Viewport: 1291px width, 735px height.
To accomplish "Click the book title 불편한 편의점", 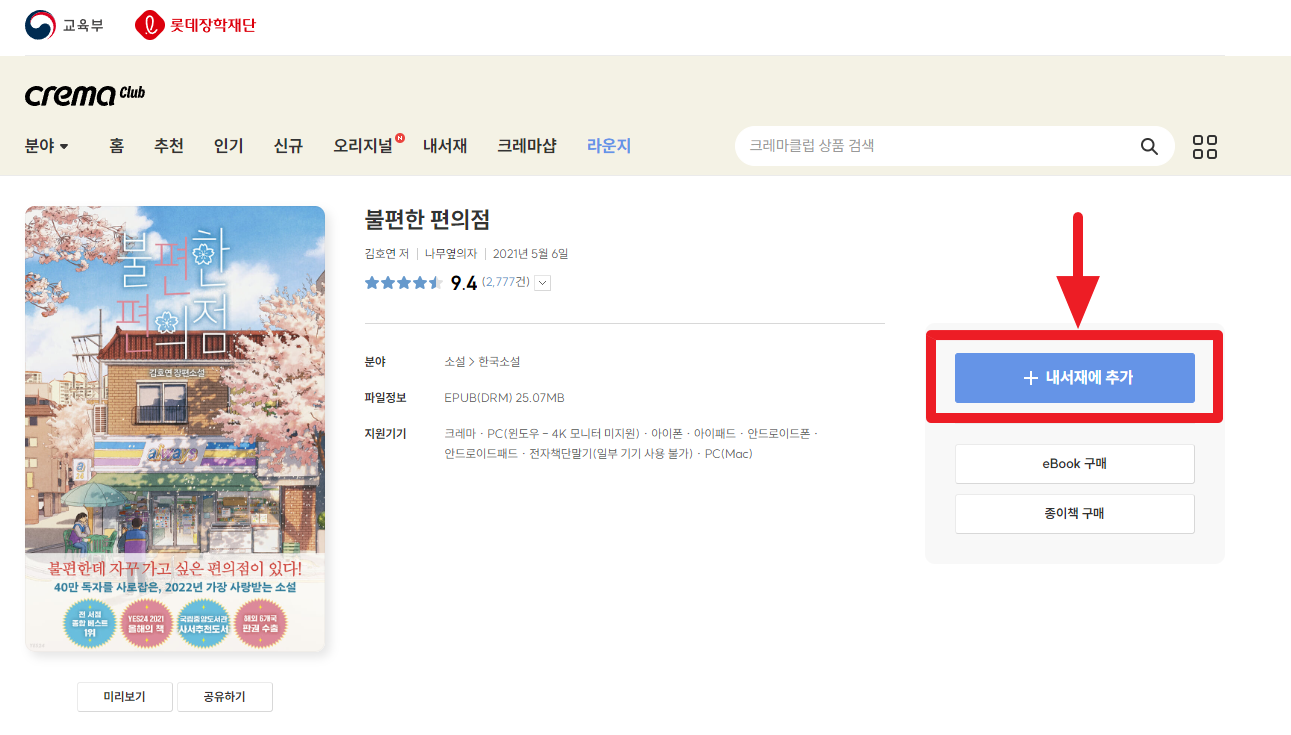I will [427, 220].
